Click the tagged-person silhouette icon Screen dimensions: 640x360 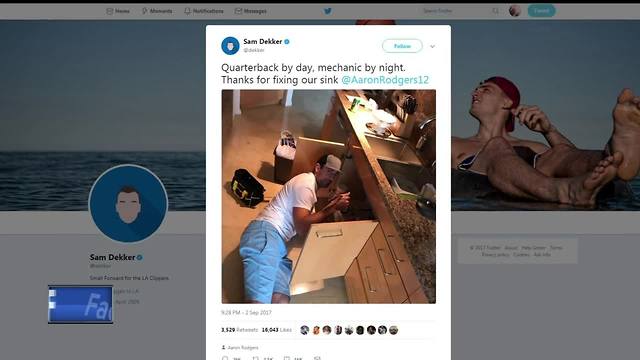[x=223, y=348]
